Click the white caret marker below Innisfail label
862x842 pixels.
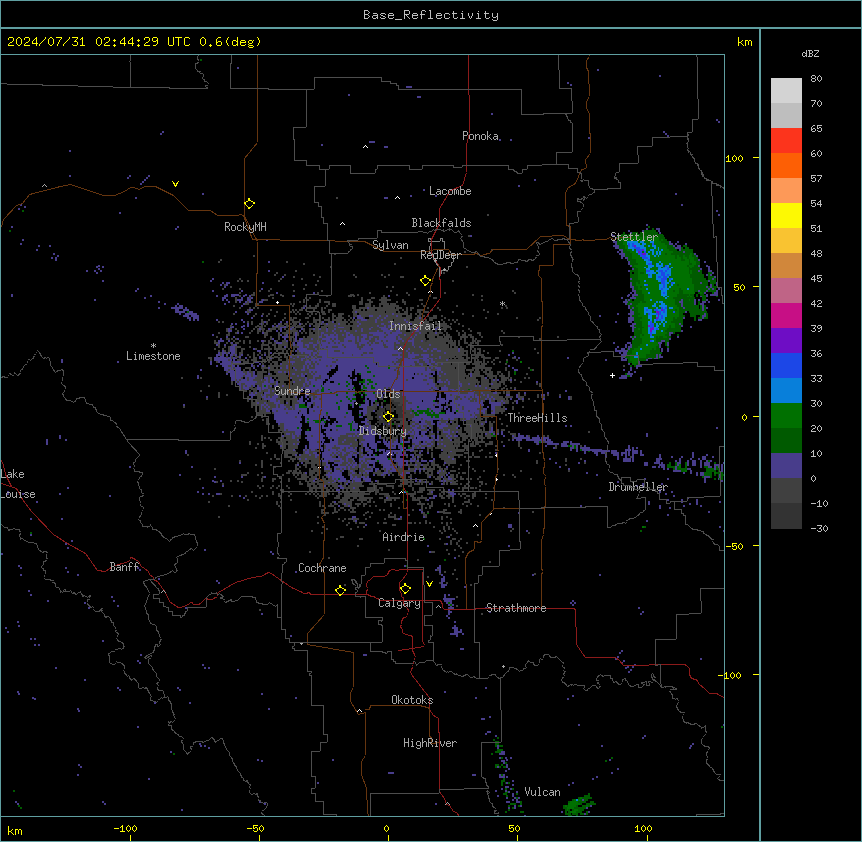click(400, 348)
